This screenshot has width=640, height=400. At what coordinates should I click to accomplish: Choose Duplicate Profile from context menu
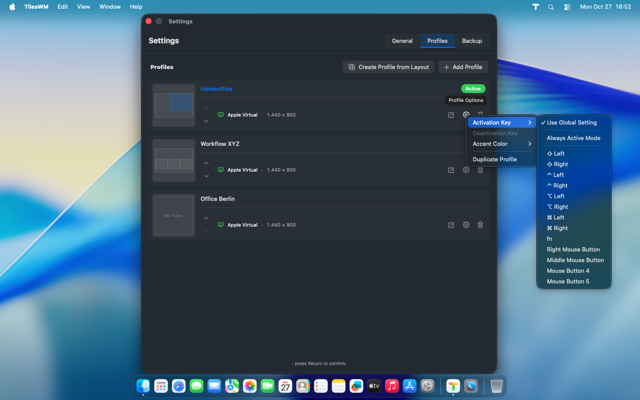point(501,159)
